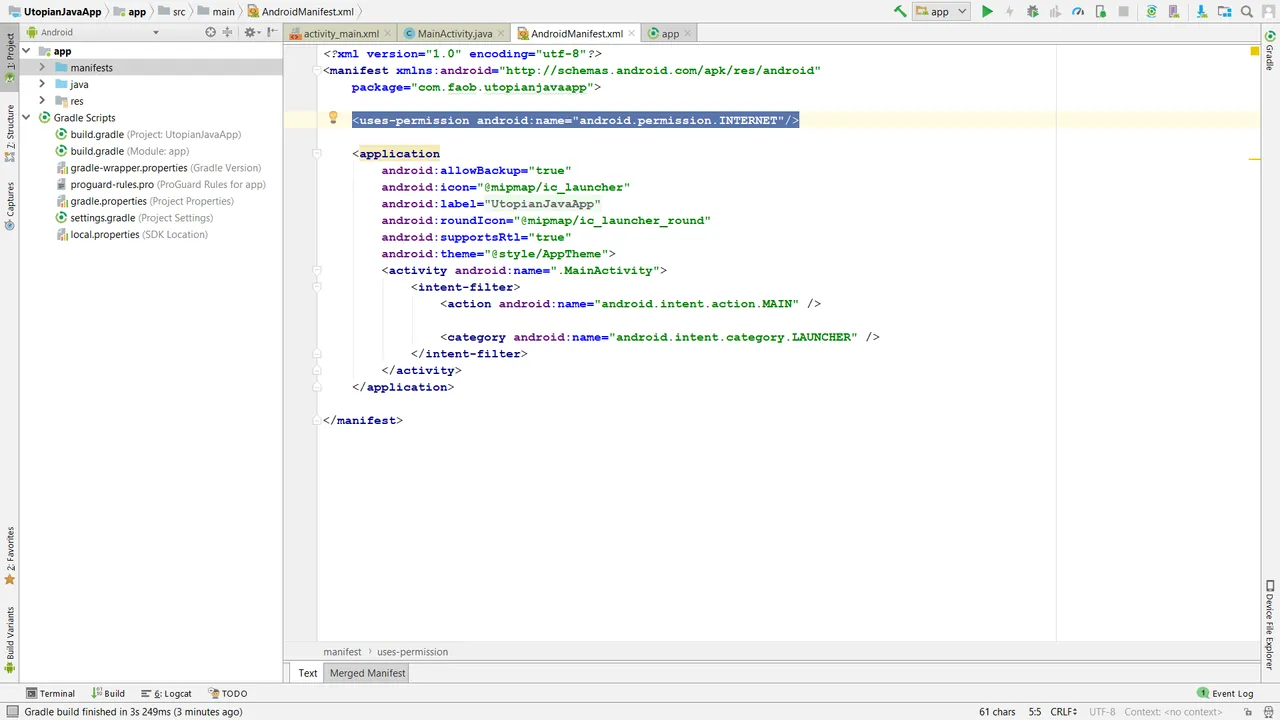
Task: Click the Collapse All icon in Project panel
Action: tap(228, 32)
